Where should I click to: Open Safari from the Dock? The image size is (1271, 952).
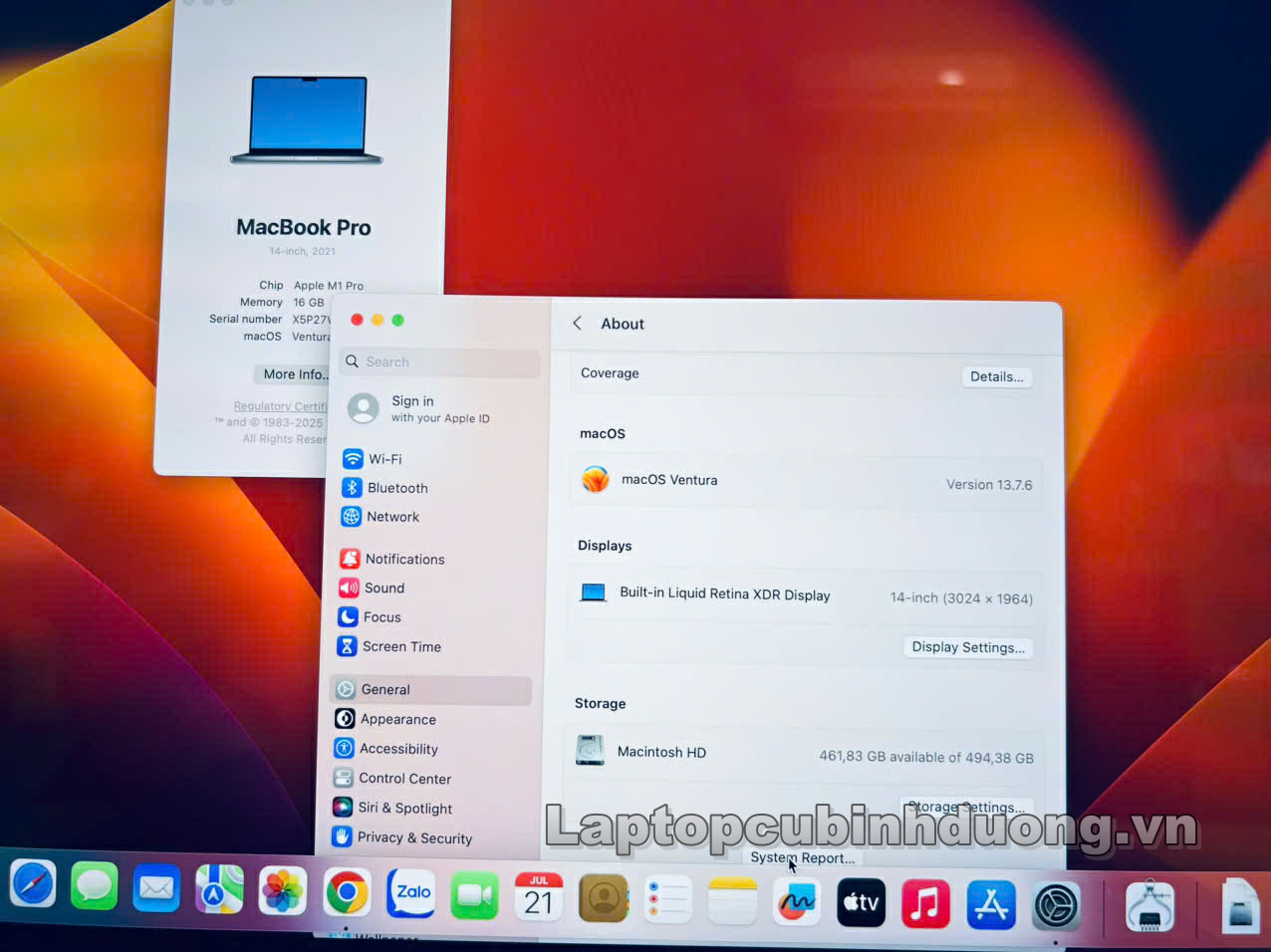point(33,883)
